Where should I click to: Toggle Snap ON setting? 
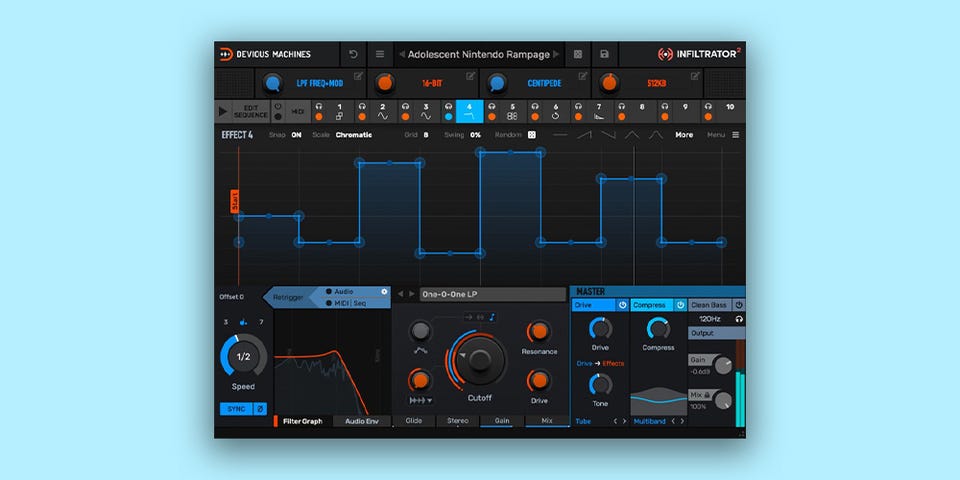tap(296, 135)
